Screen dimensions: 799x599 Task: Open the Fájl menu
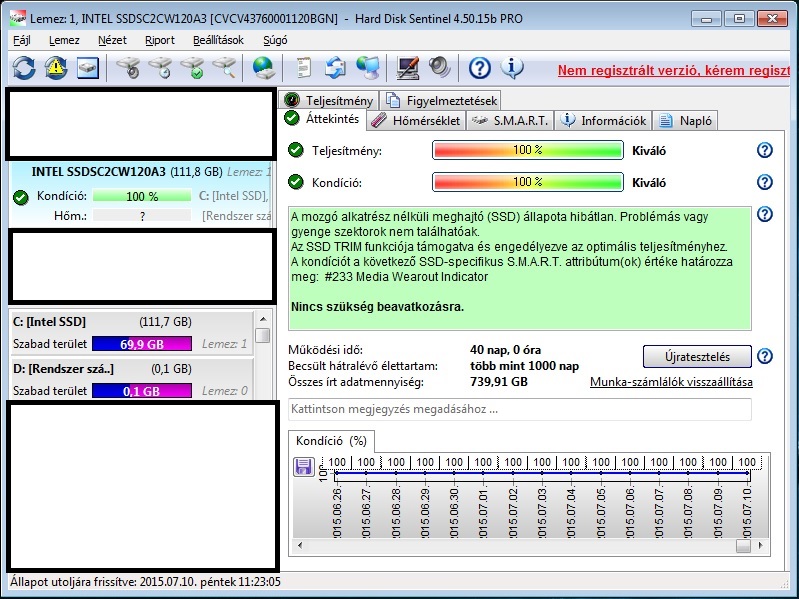coord(22,40)
